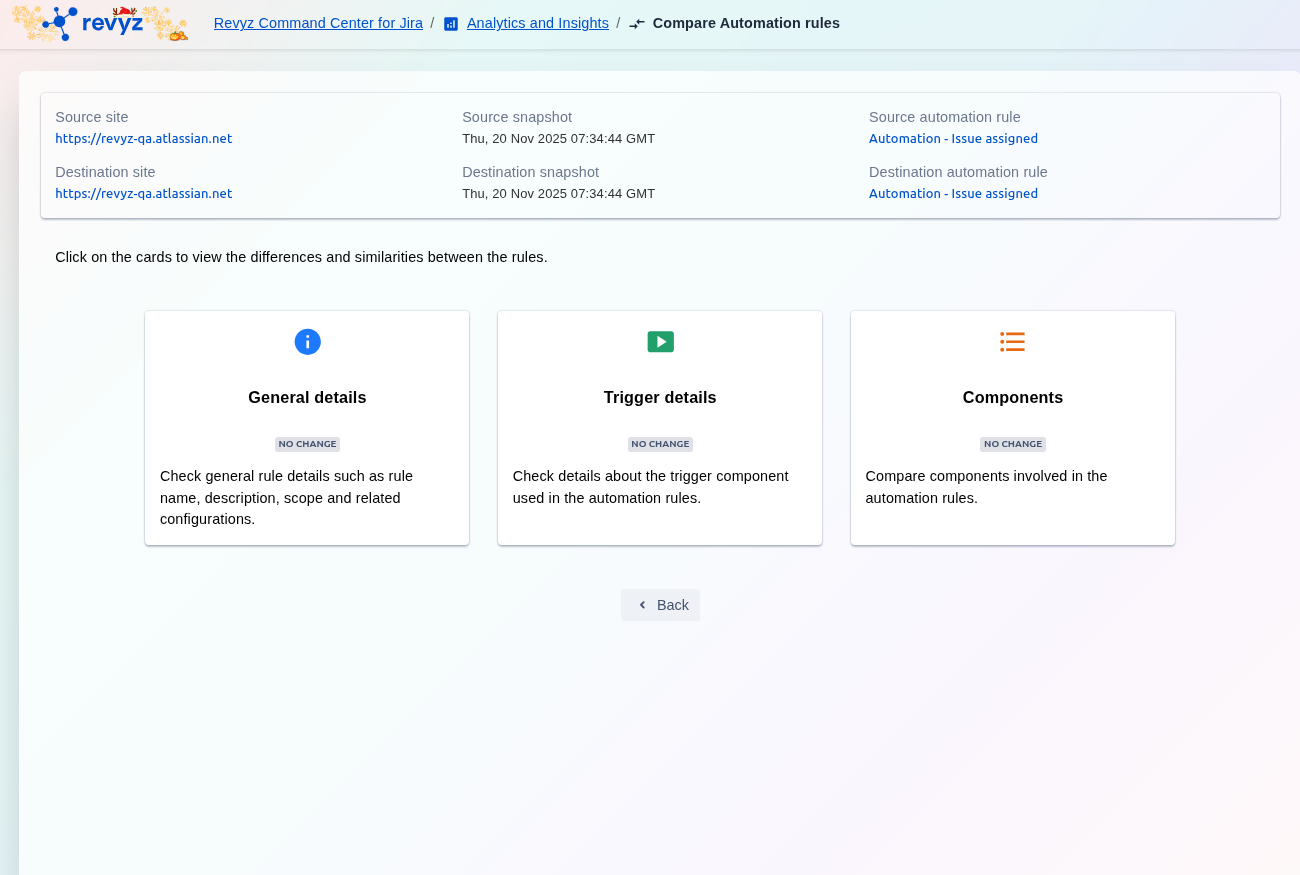Open the Source automation rule link

click(x=953, y=139)
